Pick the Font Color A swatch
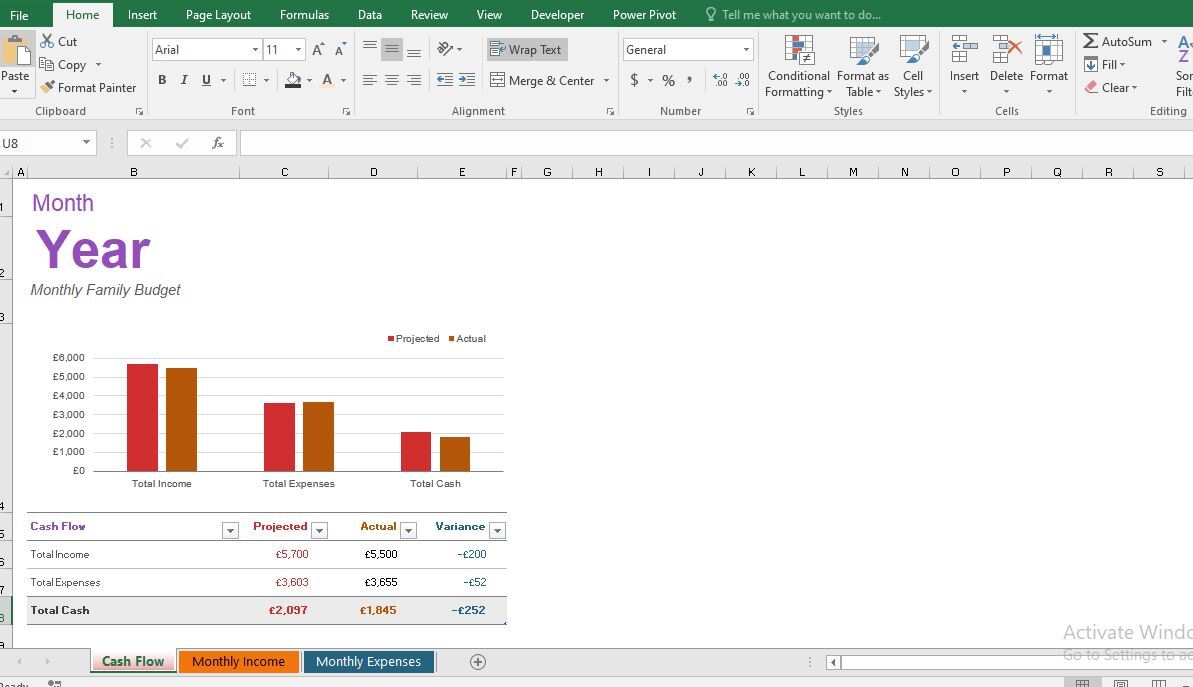1193x687 pixels. point(327,80)
